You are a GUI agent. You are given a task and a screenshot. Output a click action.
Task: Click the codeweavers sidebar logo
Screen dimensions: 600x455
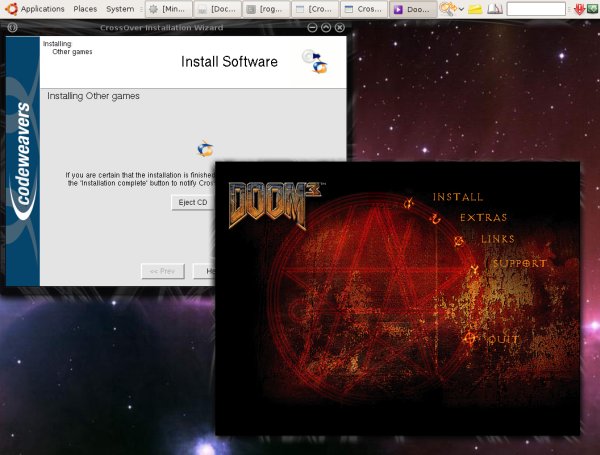pos(23,161)
